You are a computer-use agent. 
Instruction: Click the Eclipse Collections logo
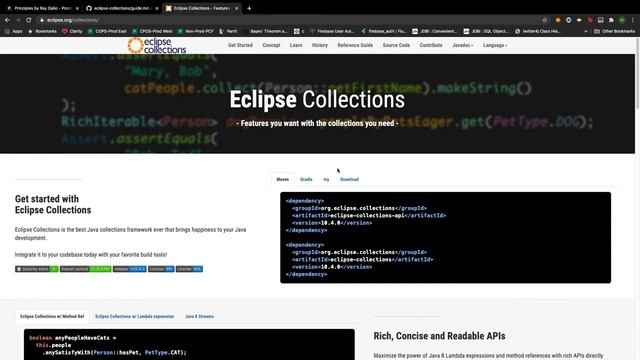tap(157, 45)
